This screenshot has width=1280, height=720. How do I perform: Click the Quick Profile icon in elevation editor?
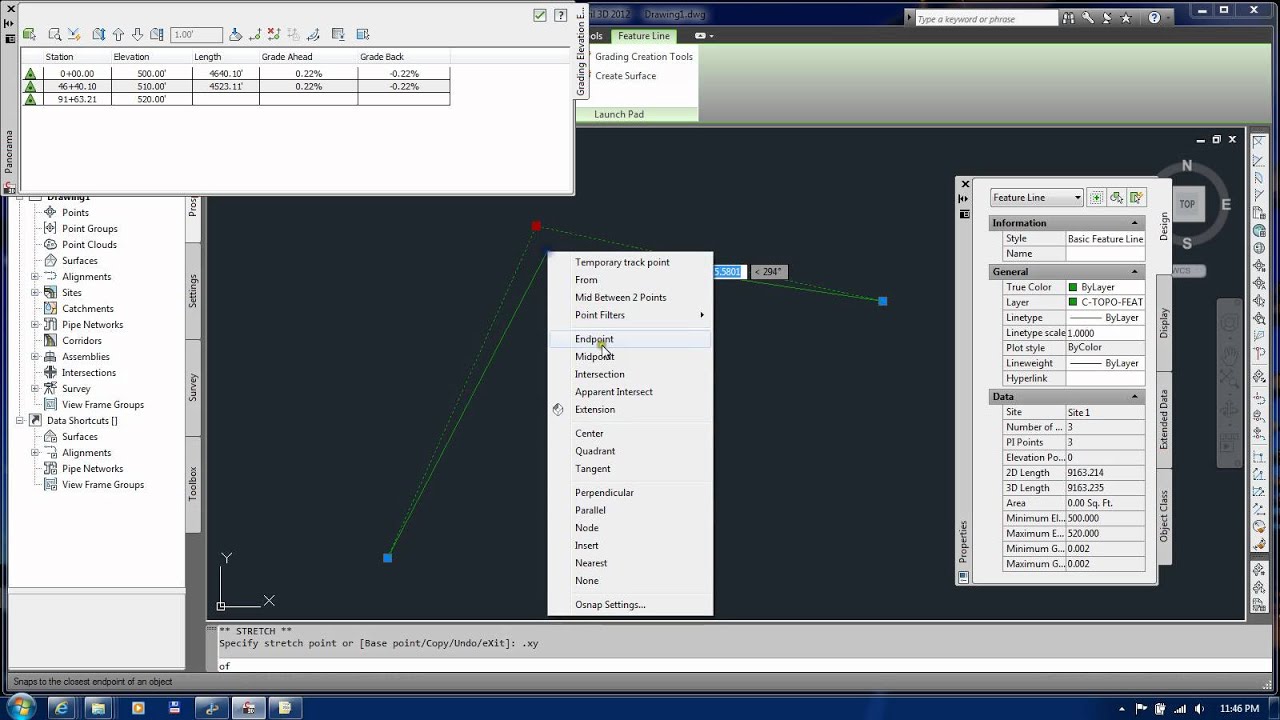coord(74,34)
